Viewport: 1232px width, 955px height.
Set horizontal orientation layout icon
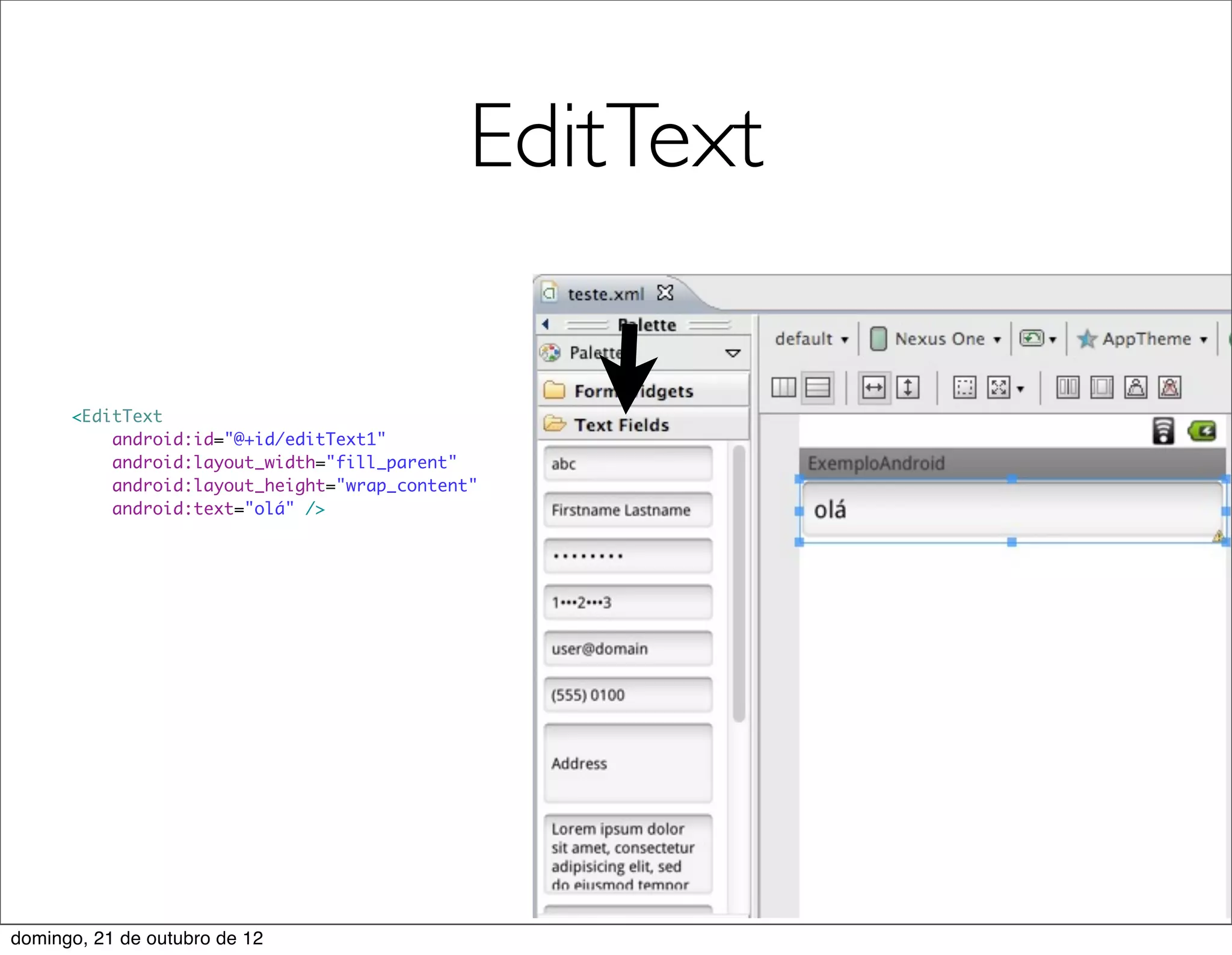[x=783, y=388]
